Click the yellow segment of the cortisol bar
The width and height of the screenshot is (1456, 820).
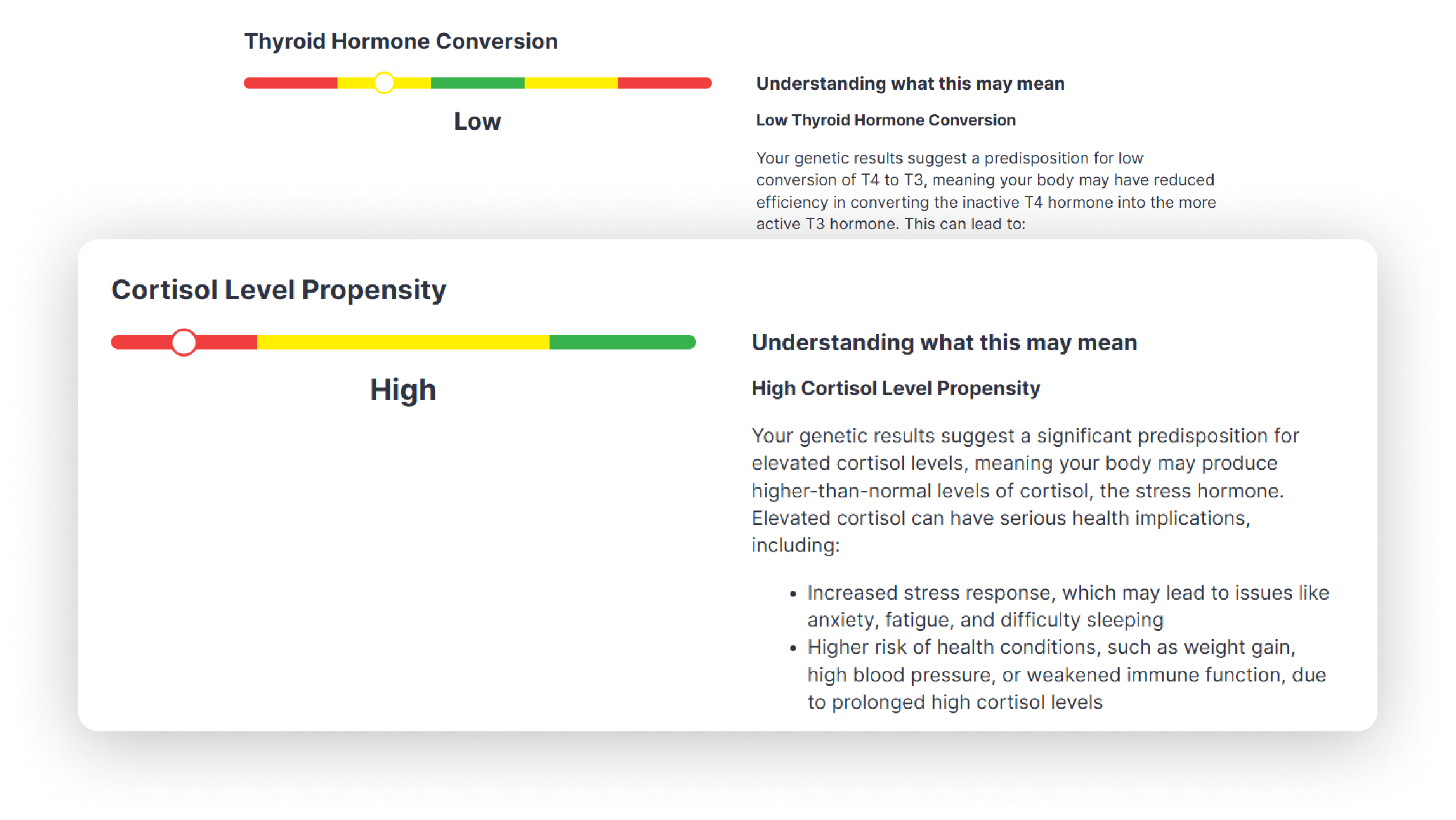point(402,342)
